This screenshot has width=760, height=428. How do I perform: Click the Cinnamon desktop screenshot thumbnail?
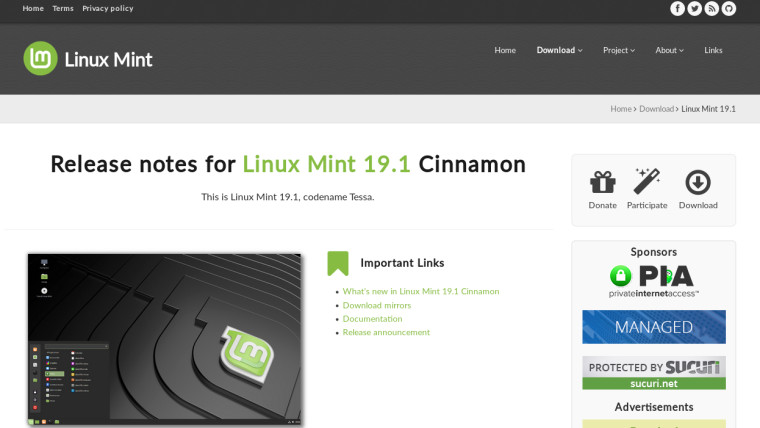pos(164,339)
